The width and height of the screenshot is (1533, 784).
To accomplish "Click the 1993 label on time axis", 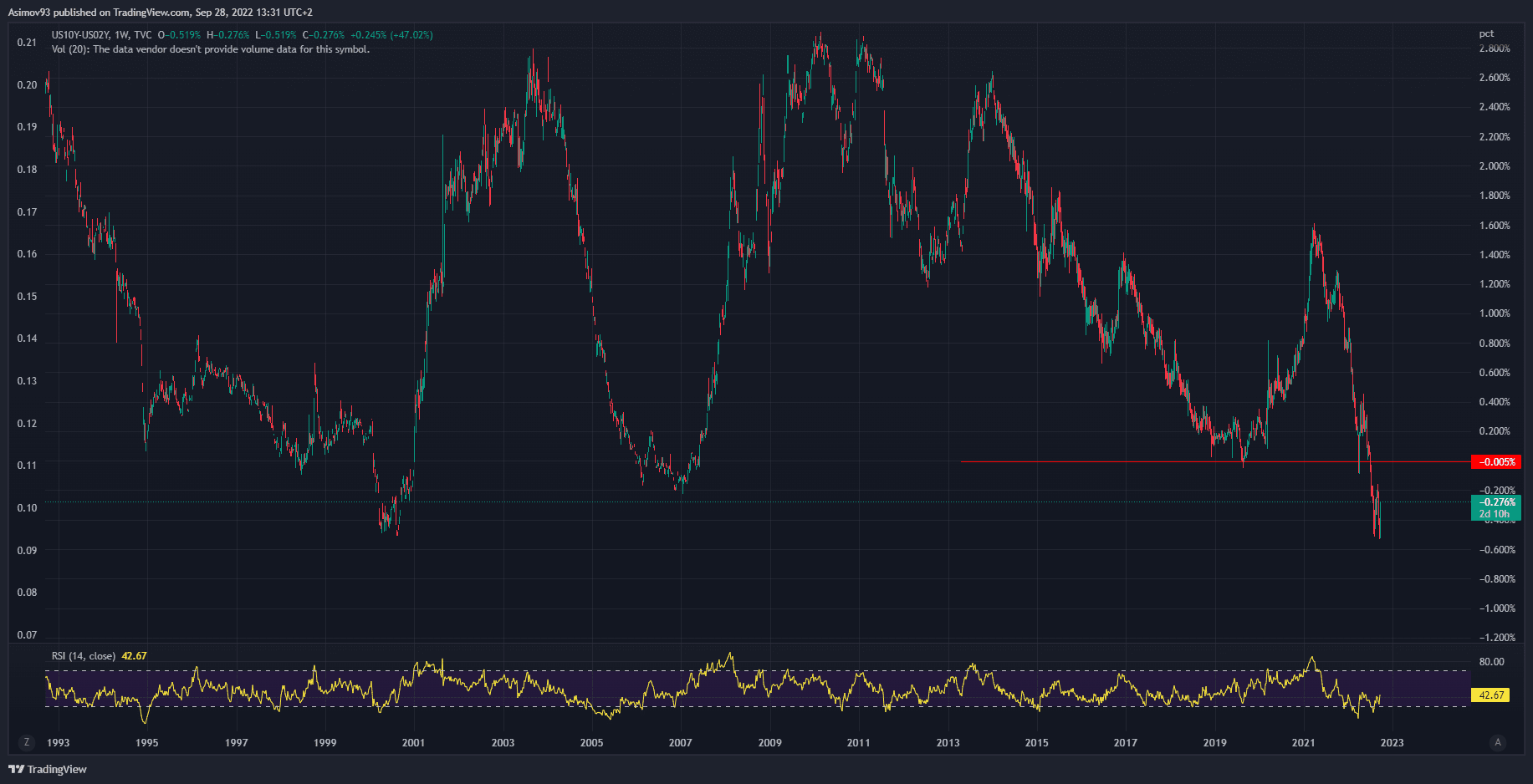I will tap(58, 742).
